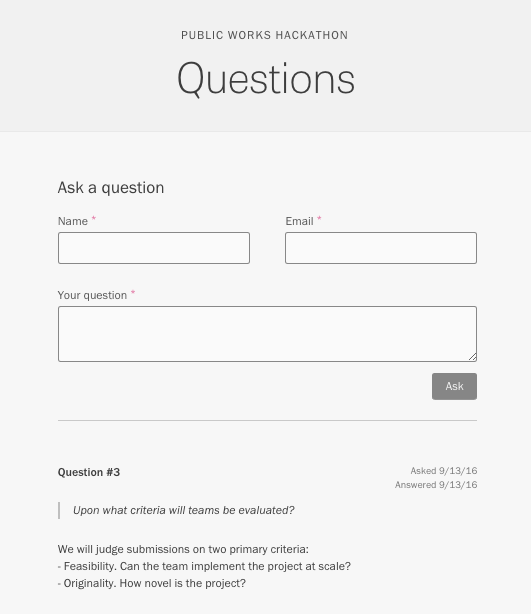Click the red asterisk beside Name
This screenshot has width=531, height=614.
click(94, 219)
